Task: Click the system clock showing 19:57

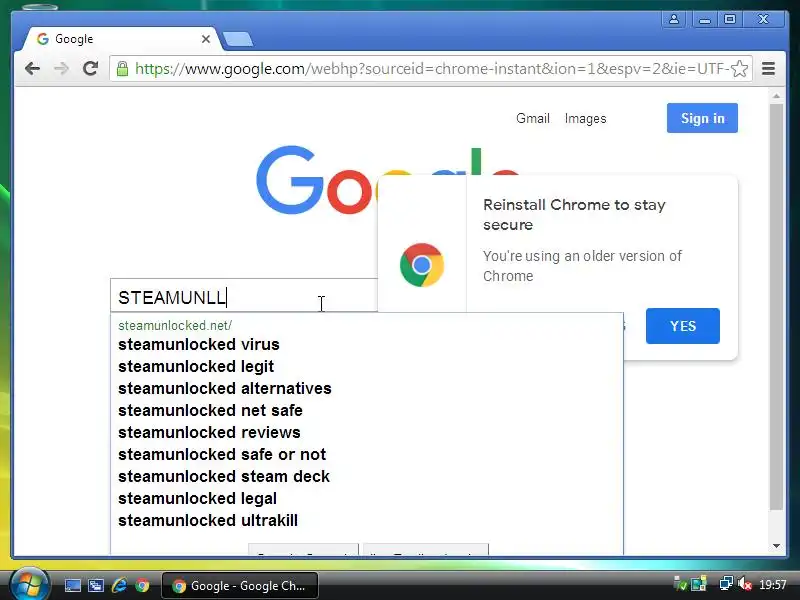Action: 772,584
